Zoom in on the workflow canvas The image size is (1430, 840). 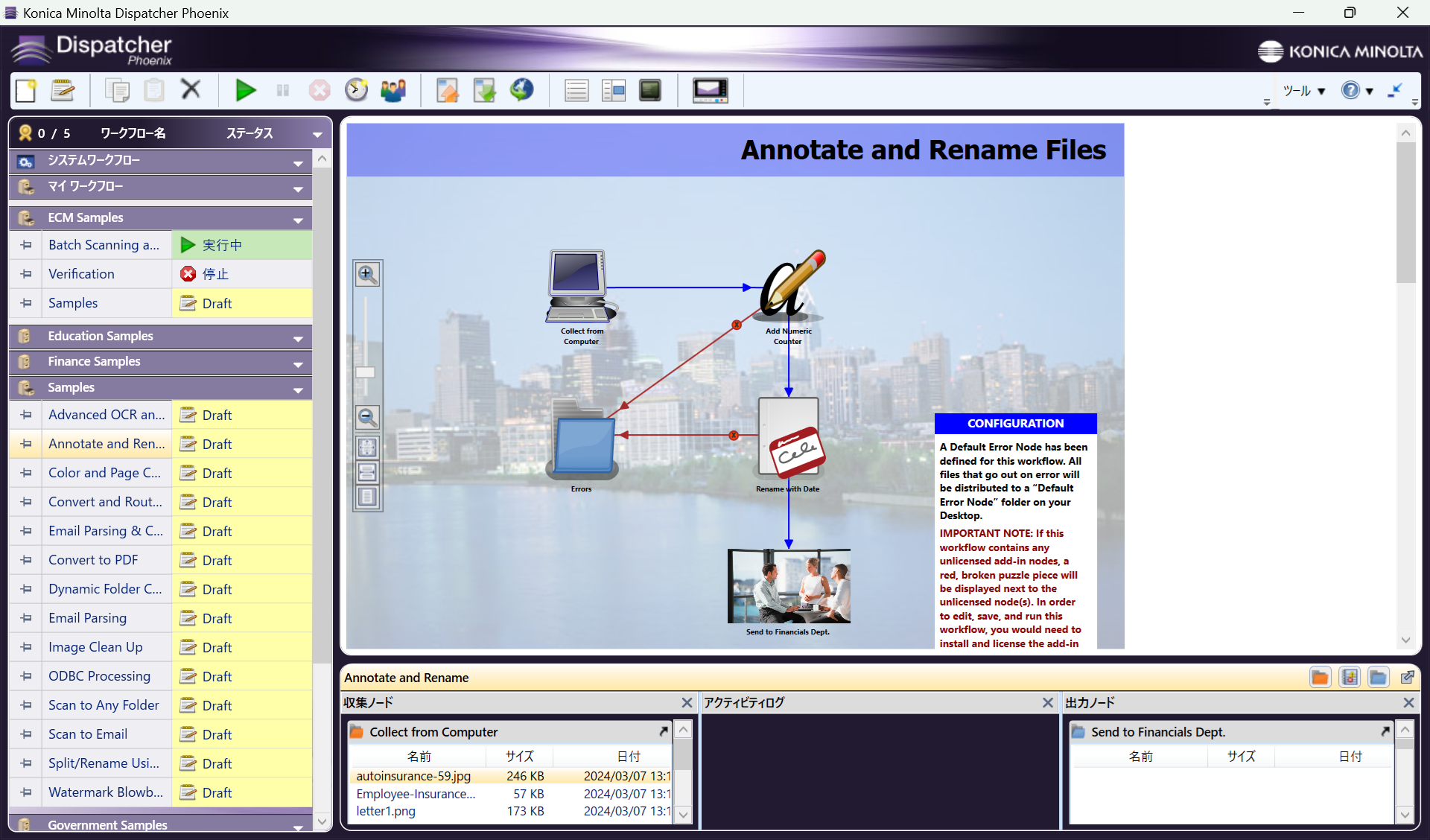[x=367, y=274]
